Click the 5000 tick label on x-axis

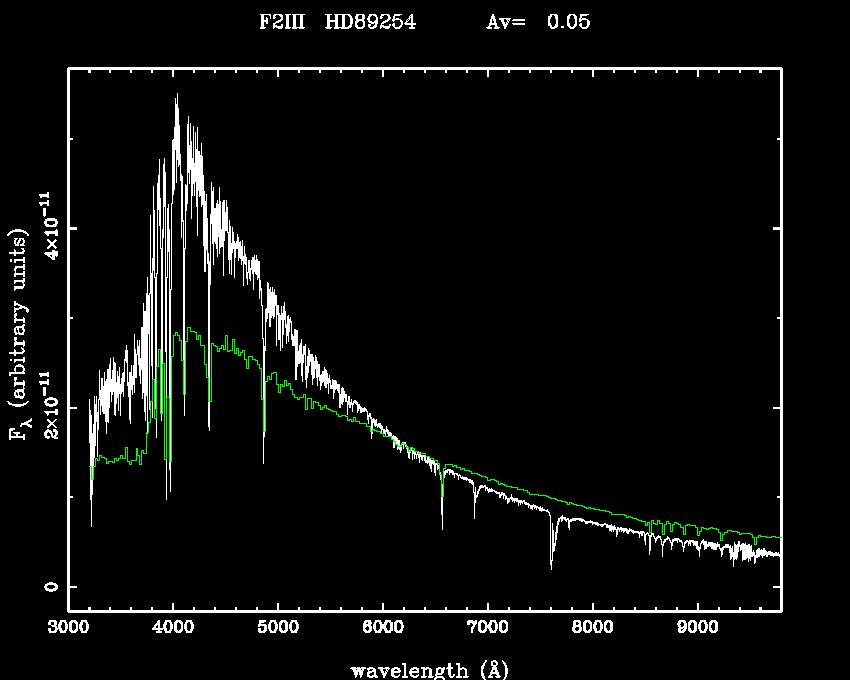(278, 628)
